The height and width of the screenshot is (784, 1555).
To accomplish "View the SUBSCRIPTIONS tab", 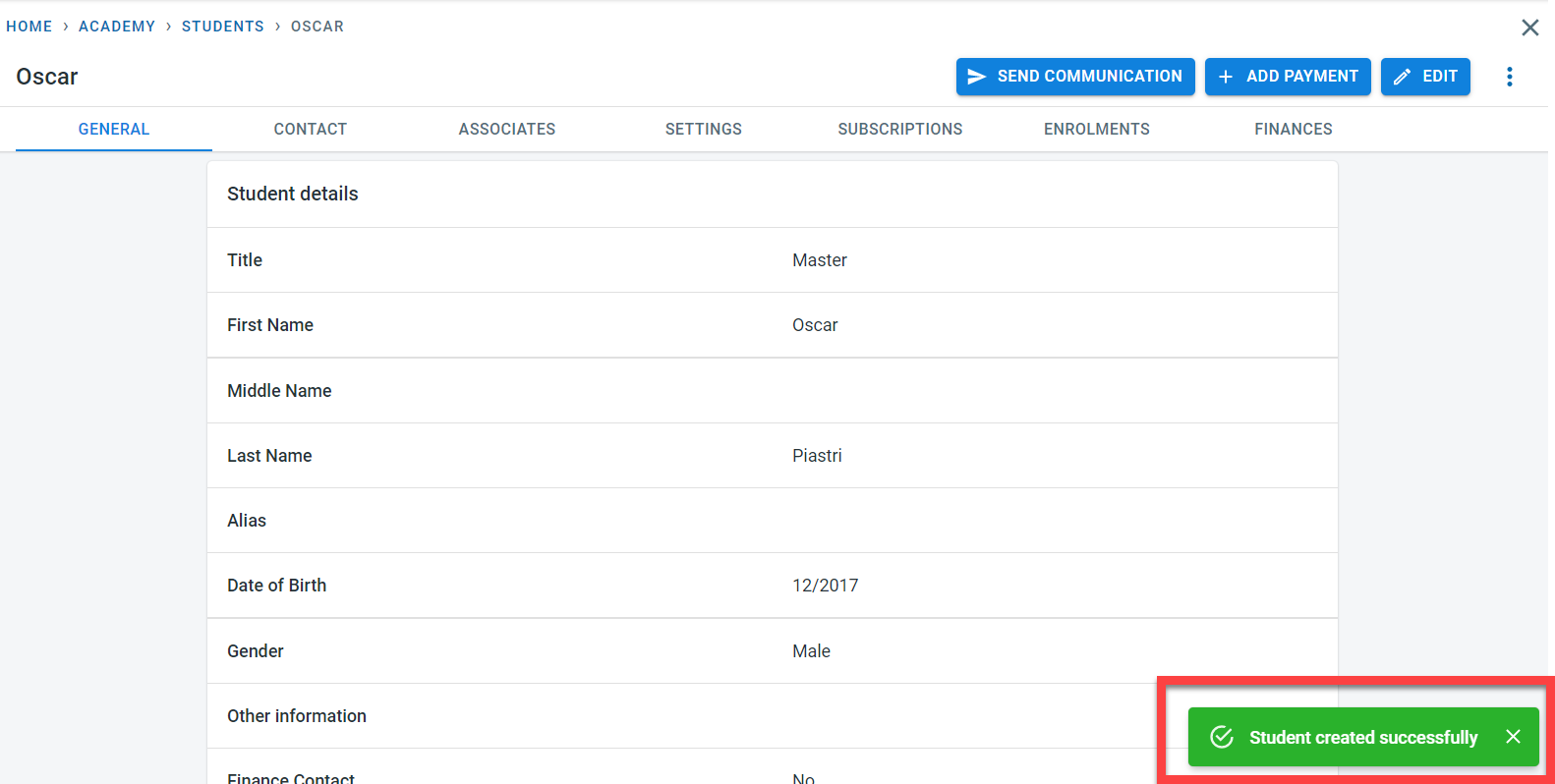I will [900, 129].
